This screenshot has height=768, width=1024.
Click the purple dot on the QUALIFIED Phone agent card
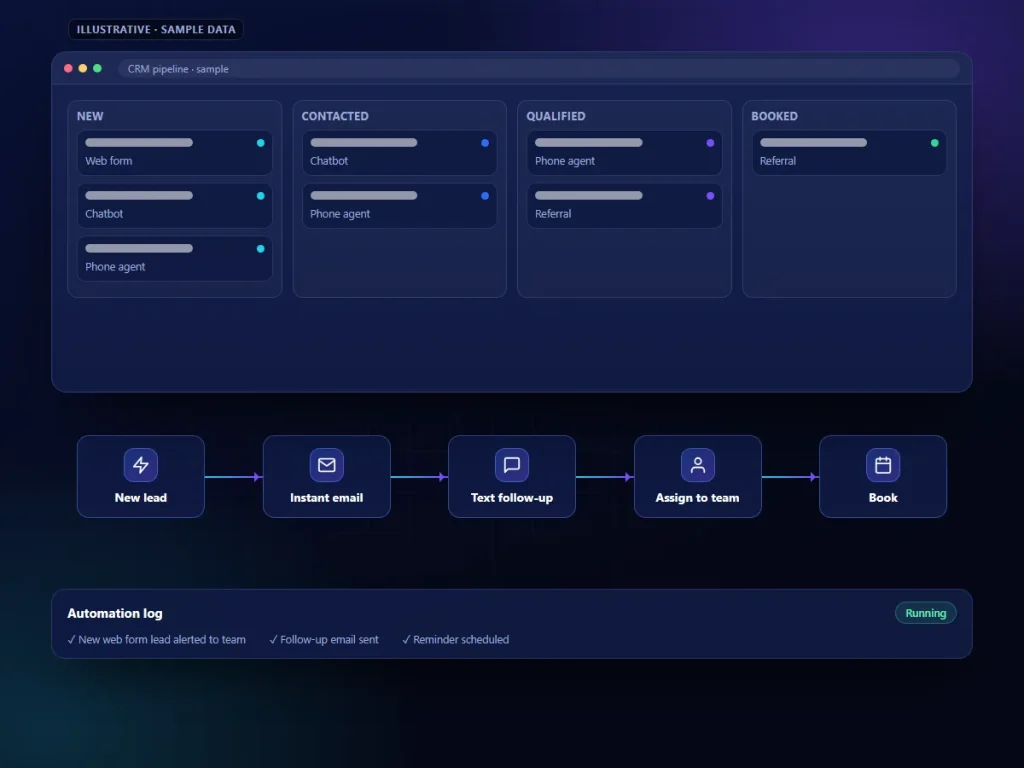pos(711,143)
